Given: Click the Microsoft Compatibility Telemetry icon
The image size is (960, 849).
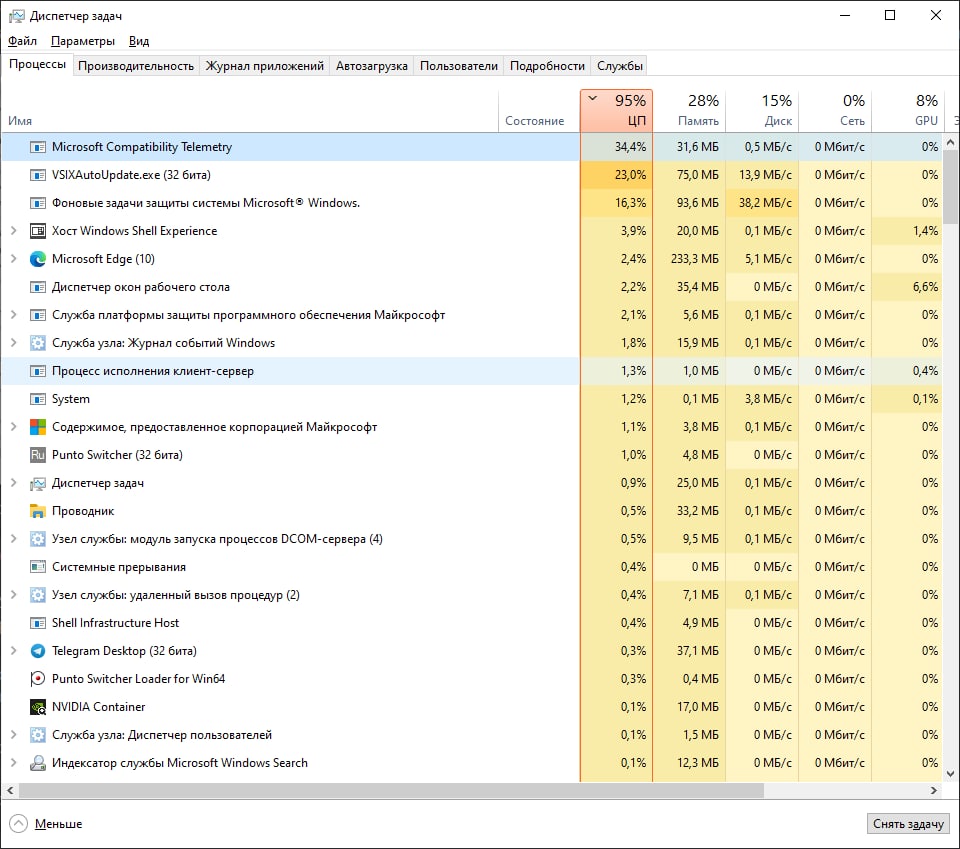Looking at the screenshot, I should pos(38,147).
